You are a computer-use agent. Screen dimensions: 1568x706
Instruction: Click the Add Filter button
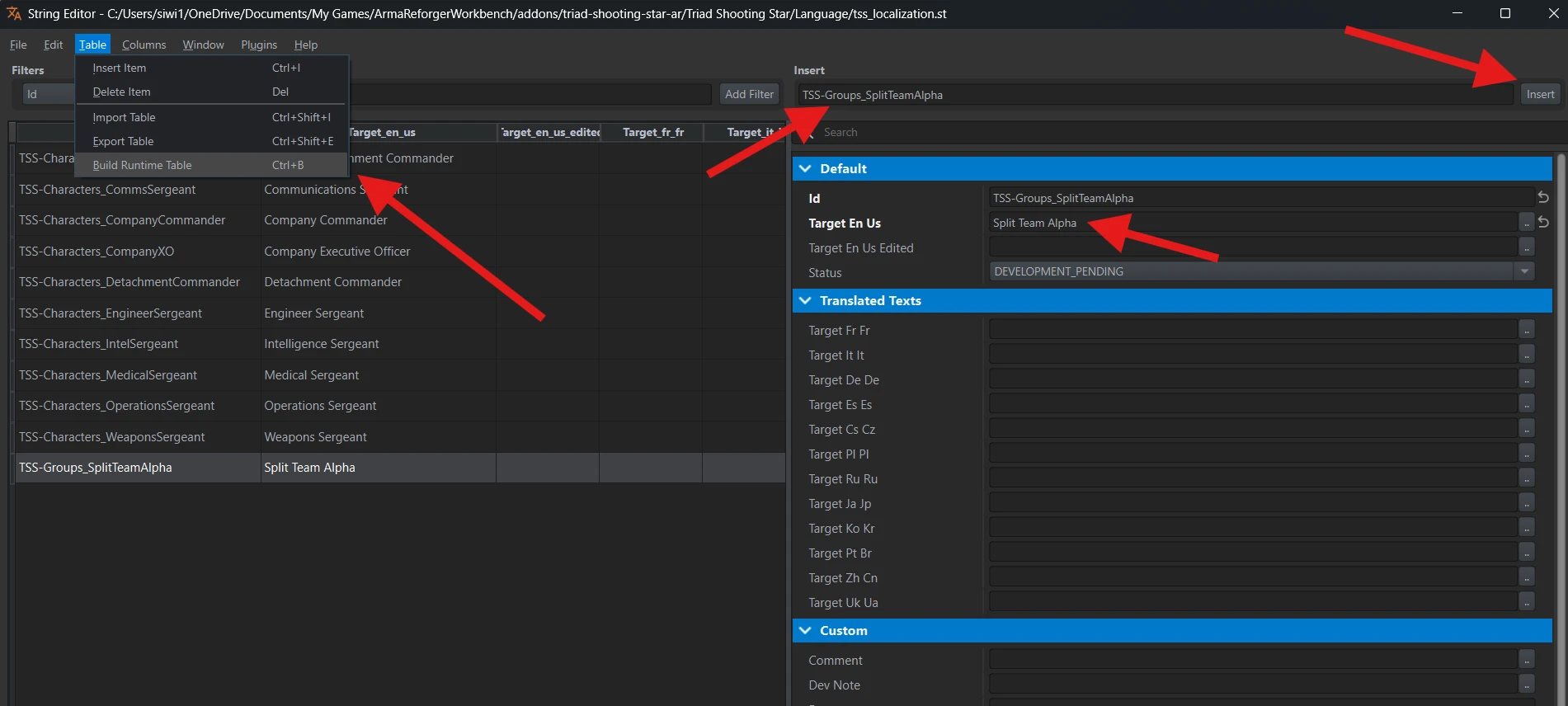[x=749, y=94]
